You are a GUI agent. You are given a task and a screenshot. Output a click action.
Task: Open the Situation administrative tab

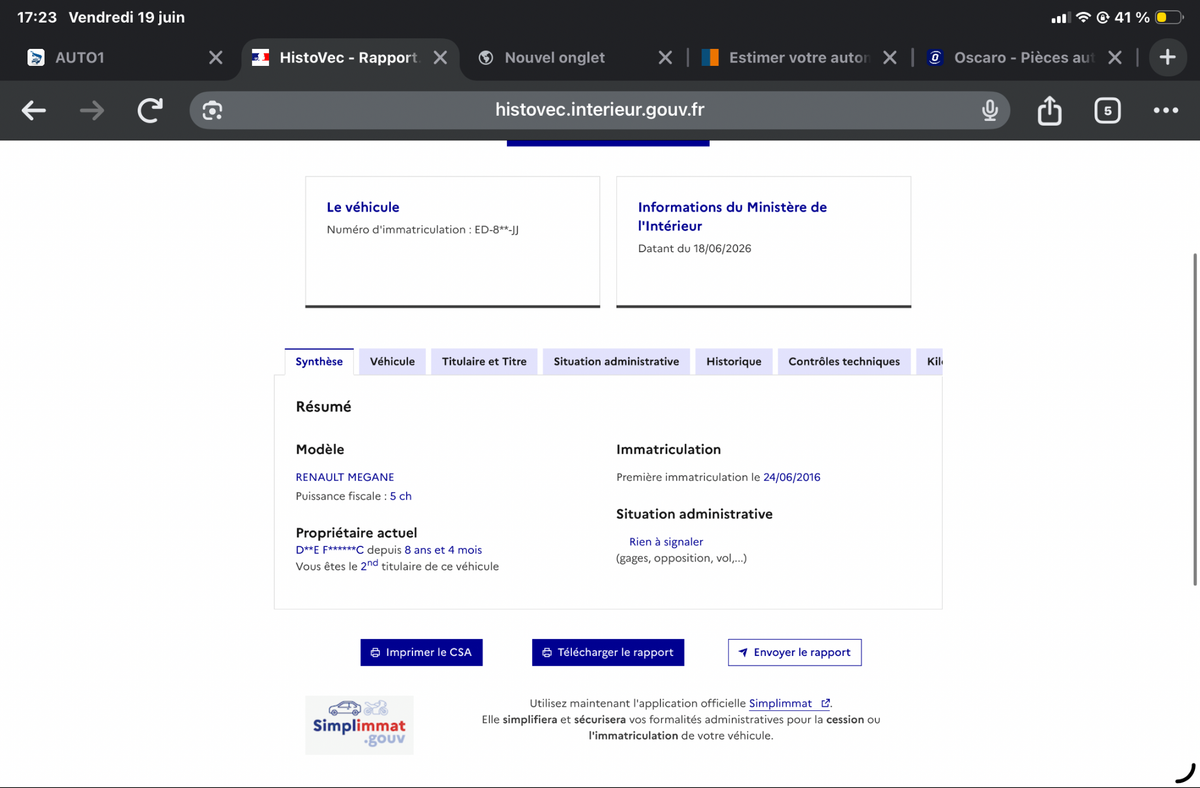pos(616,361)
